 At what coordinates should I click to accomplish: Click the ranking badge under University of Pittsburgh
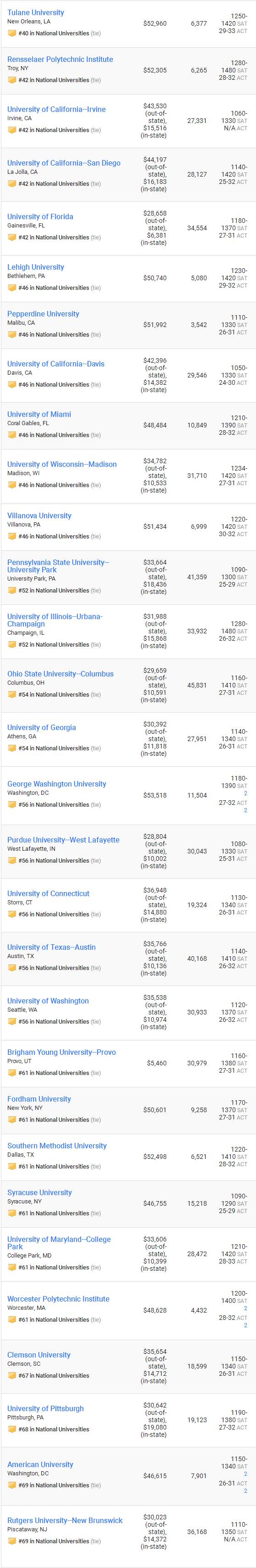[11, 1429]
